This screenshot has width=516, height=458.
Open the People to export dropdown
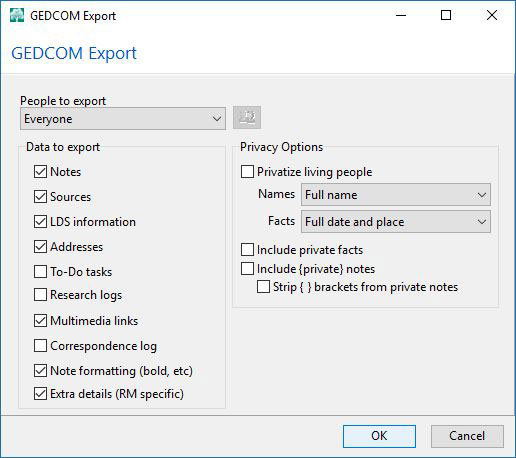tap(123, 119)
